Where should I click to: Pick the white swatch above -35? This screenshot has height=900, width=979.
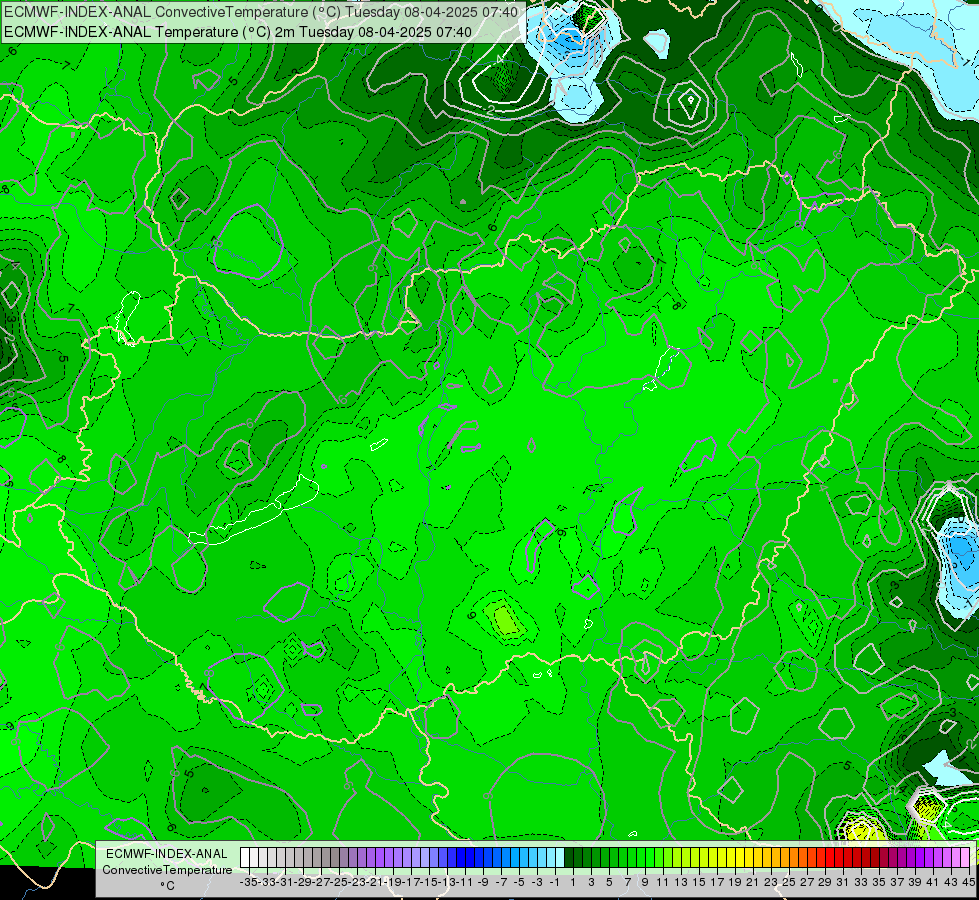click(245, 857)
